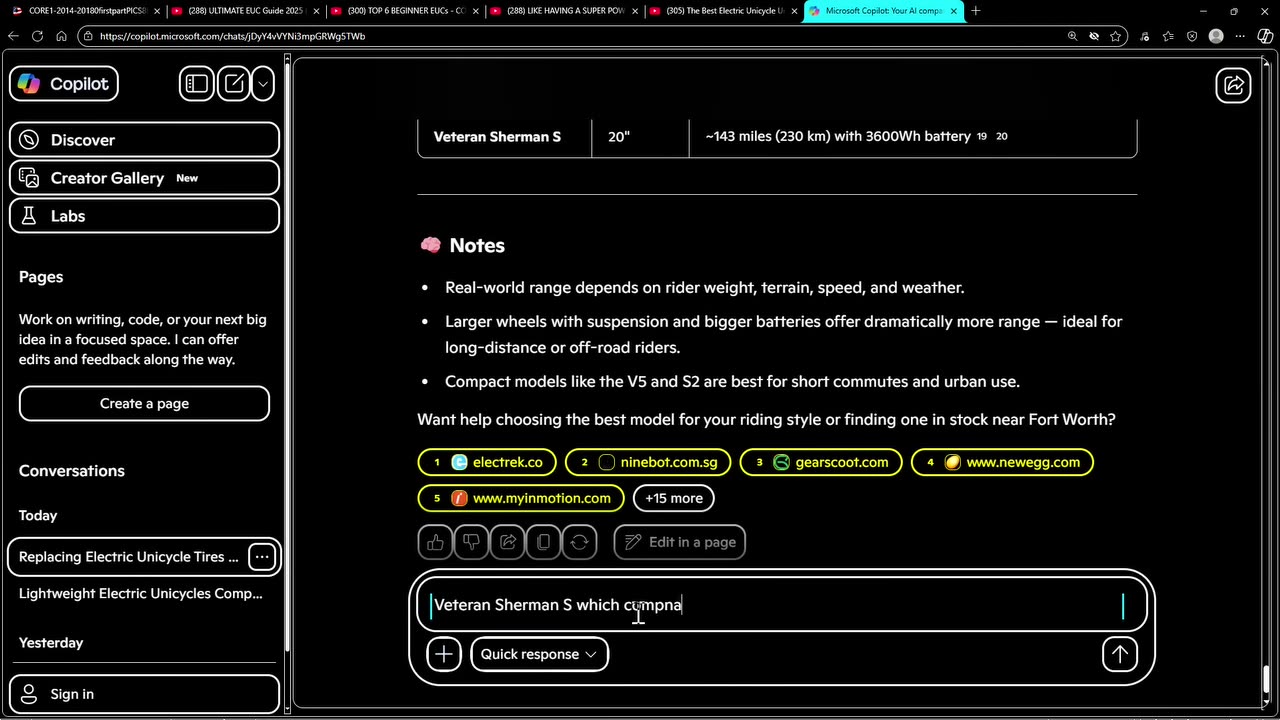
Task: Start a new chat with compose icon
Action: [234, 84]
